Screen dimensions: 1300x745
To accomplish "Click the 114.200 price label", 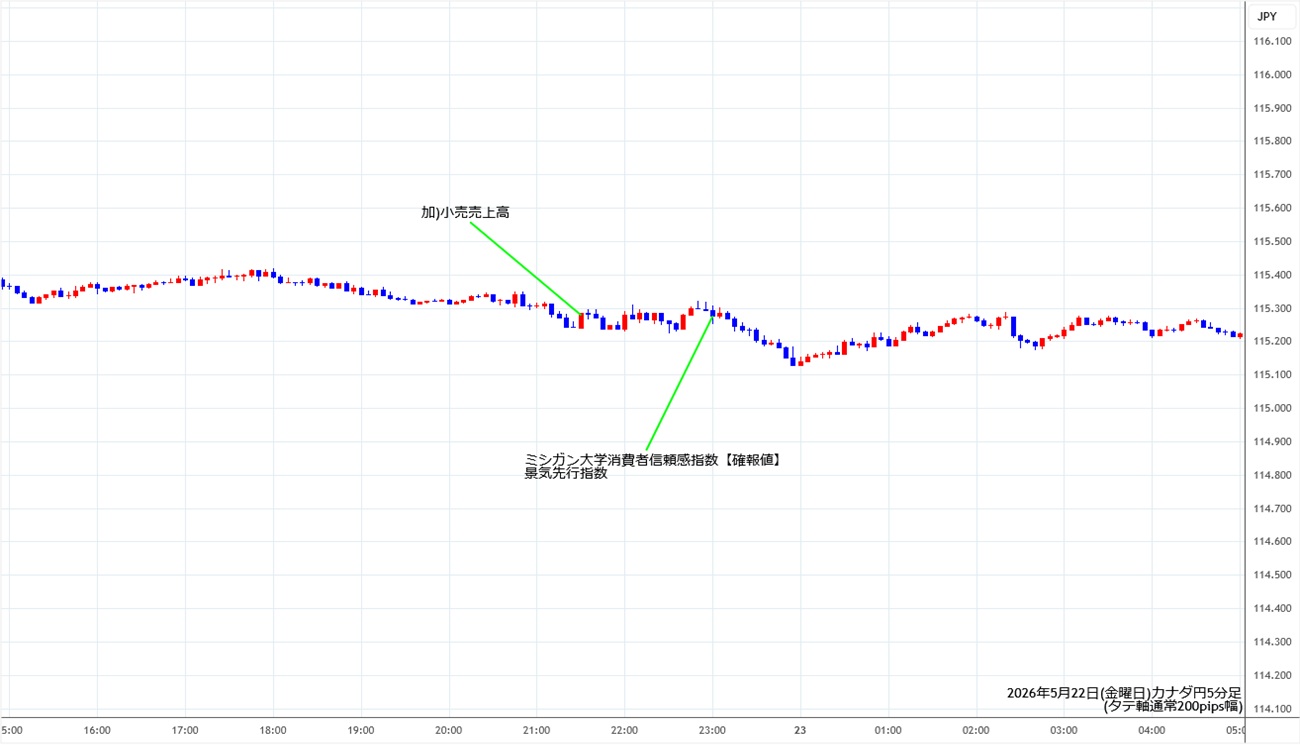I will click(1272, 675).
